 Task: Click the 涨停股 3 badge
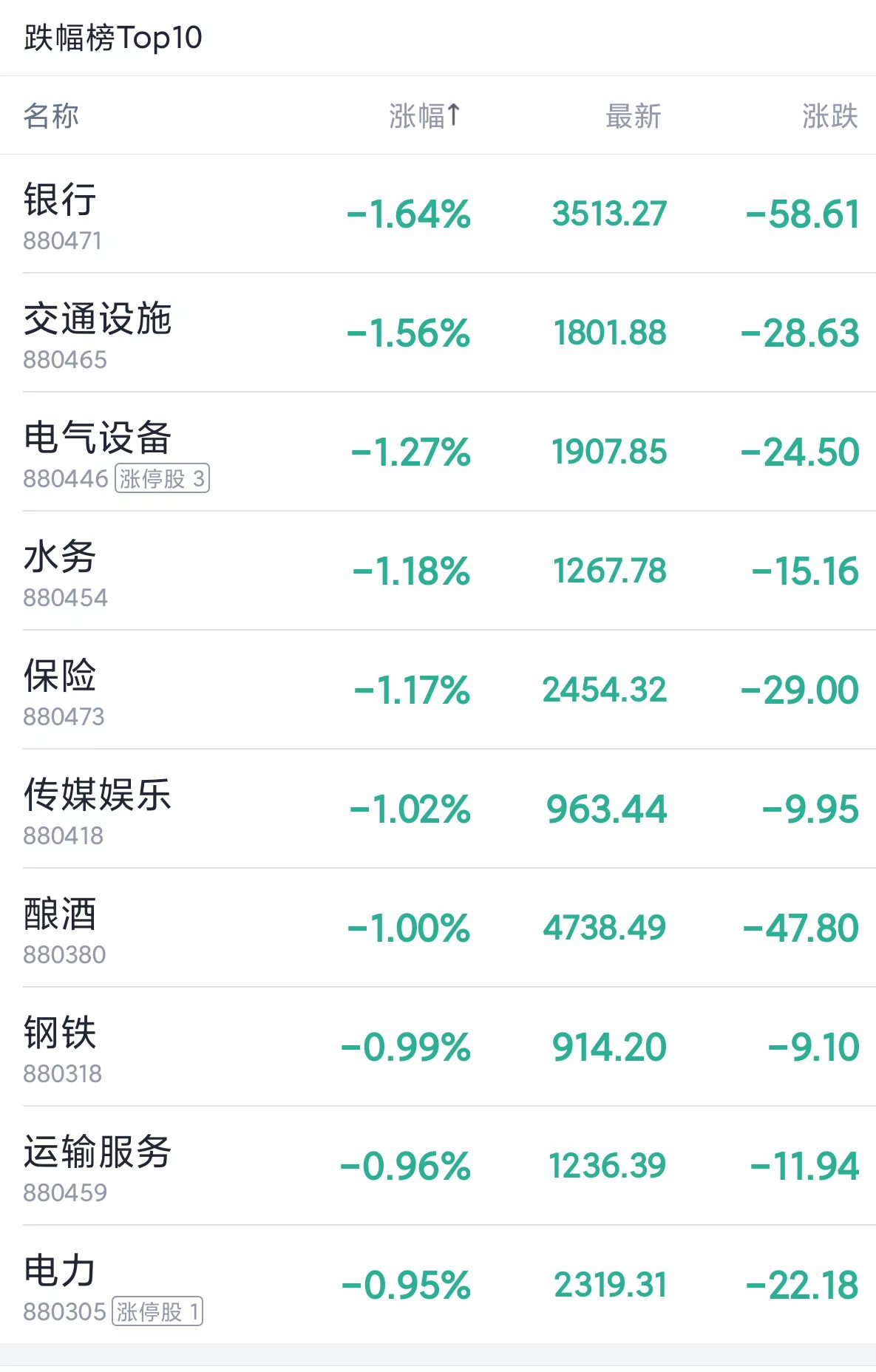click(162, 478)
